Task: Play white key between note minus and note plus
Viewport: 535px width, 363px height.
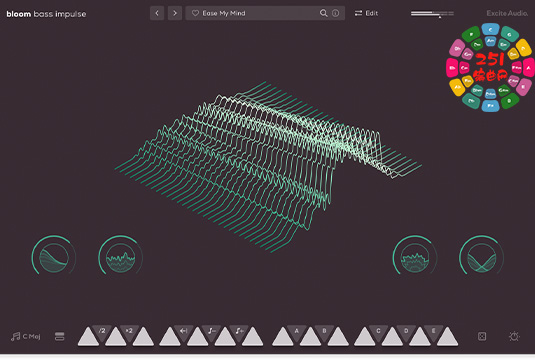Action: pos(225,339)
